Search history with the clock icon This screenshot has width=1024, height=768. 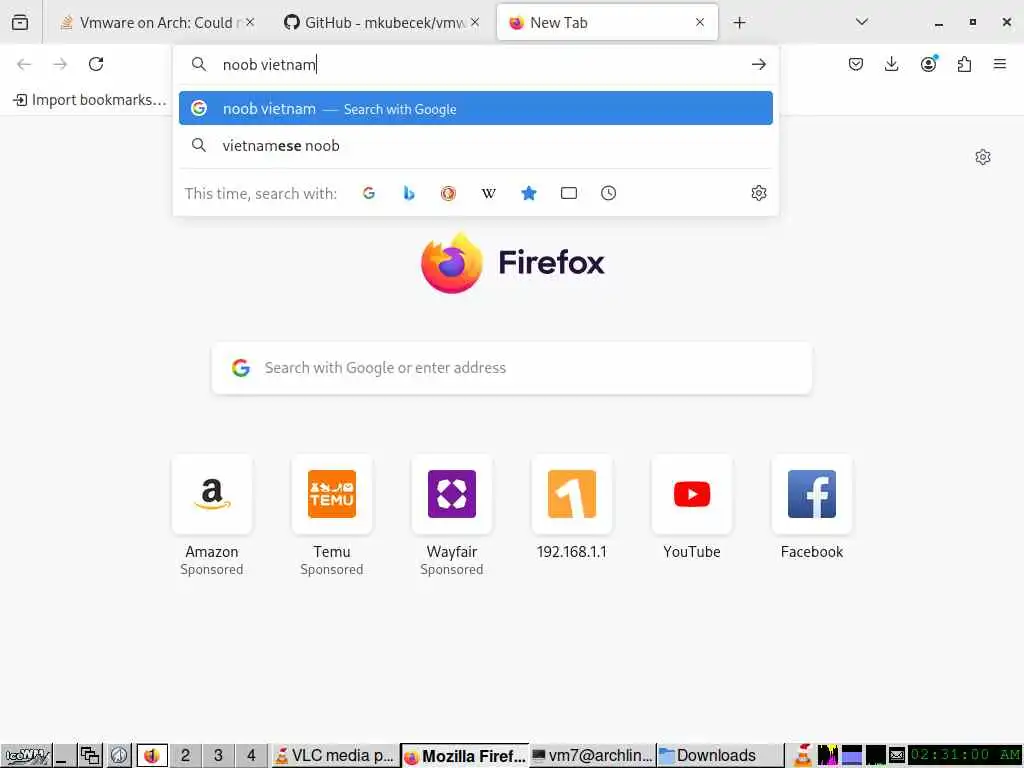click(608, 193)
